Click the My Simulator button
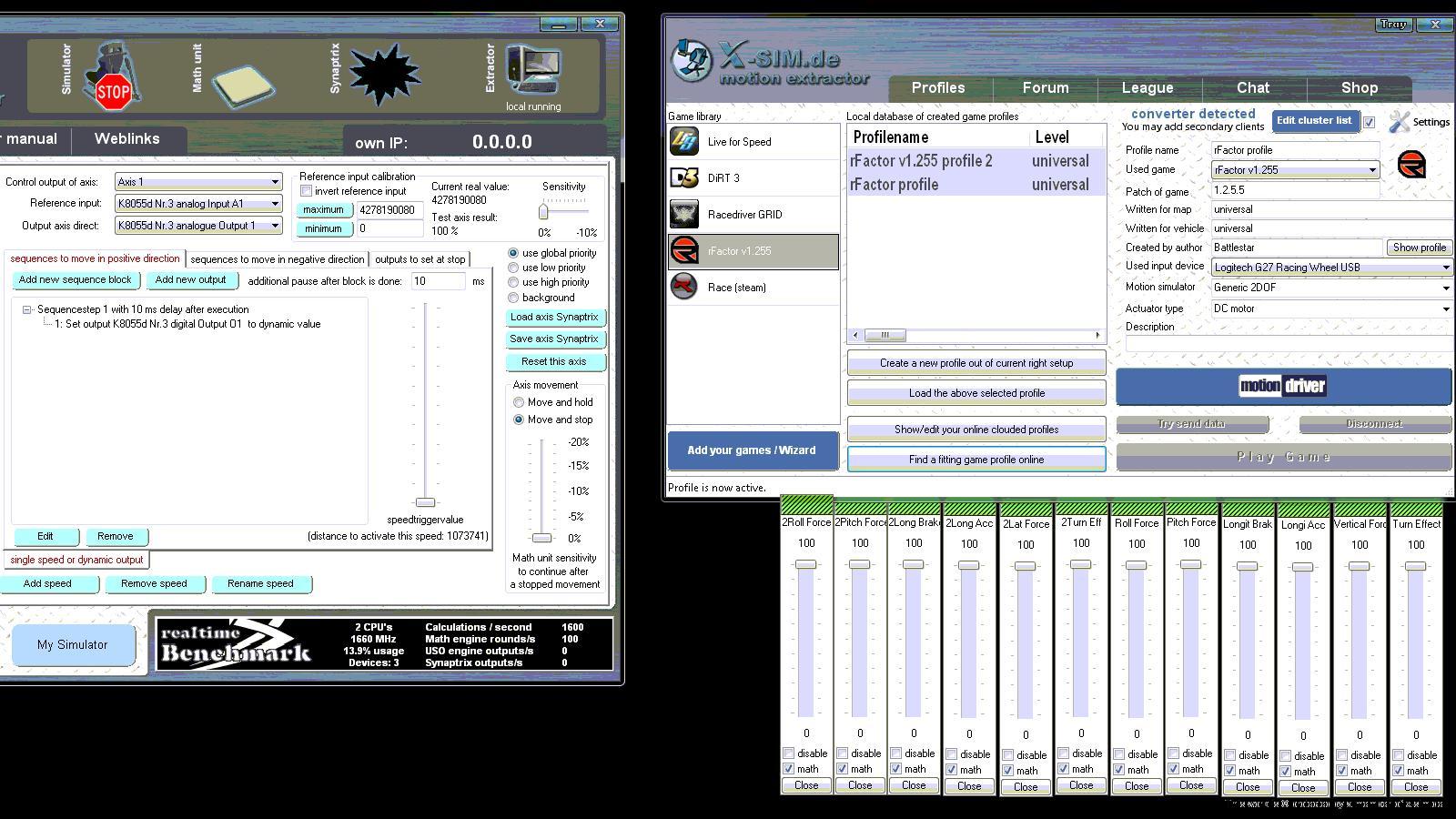Screen dimensions: 1456x819 coord(73,645)
